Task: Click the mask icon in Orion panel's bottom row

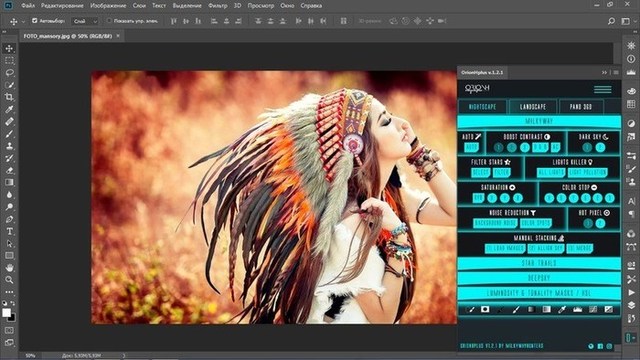Action: (485, 309)
